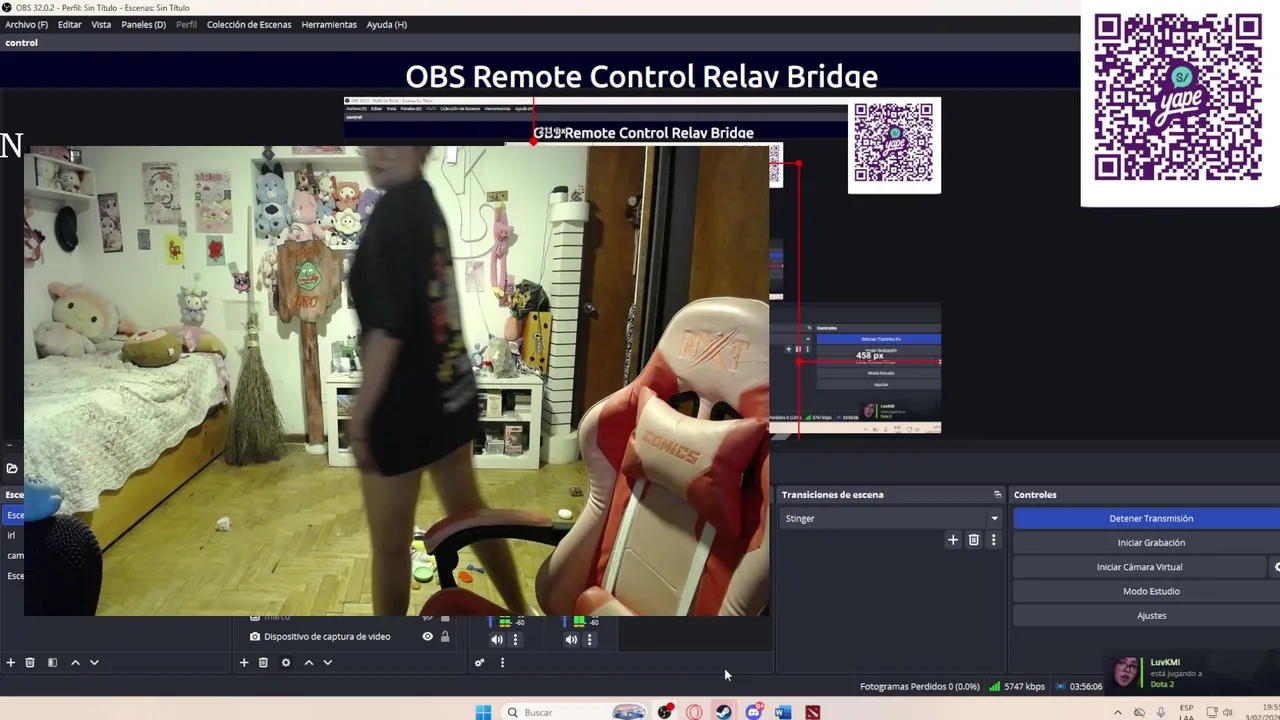The height and width of the screenshot is (720, 1280).
Task: Open Opera browser from the taskbar
Action: pyautogui.click(x=694, y=712)
